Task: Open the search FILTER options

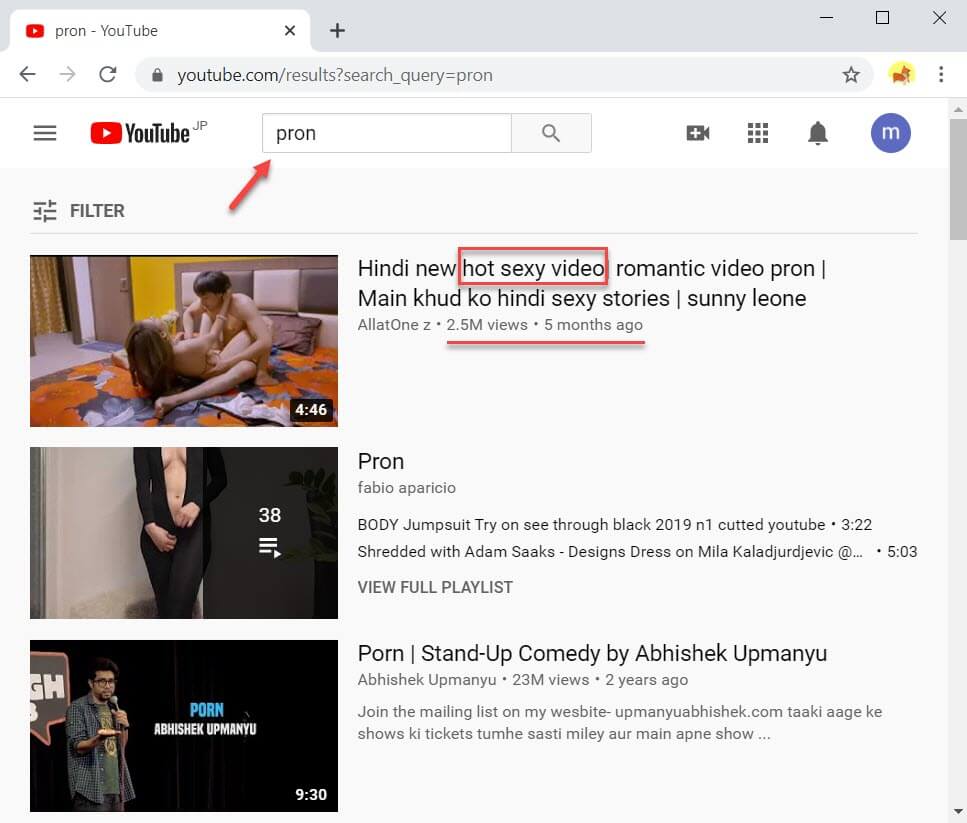Action: [79, 211]
